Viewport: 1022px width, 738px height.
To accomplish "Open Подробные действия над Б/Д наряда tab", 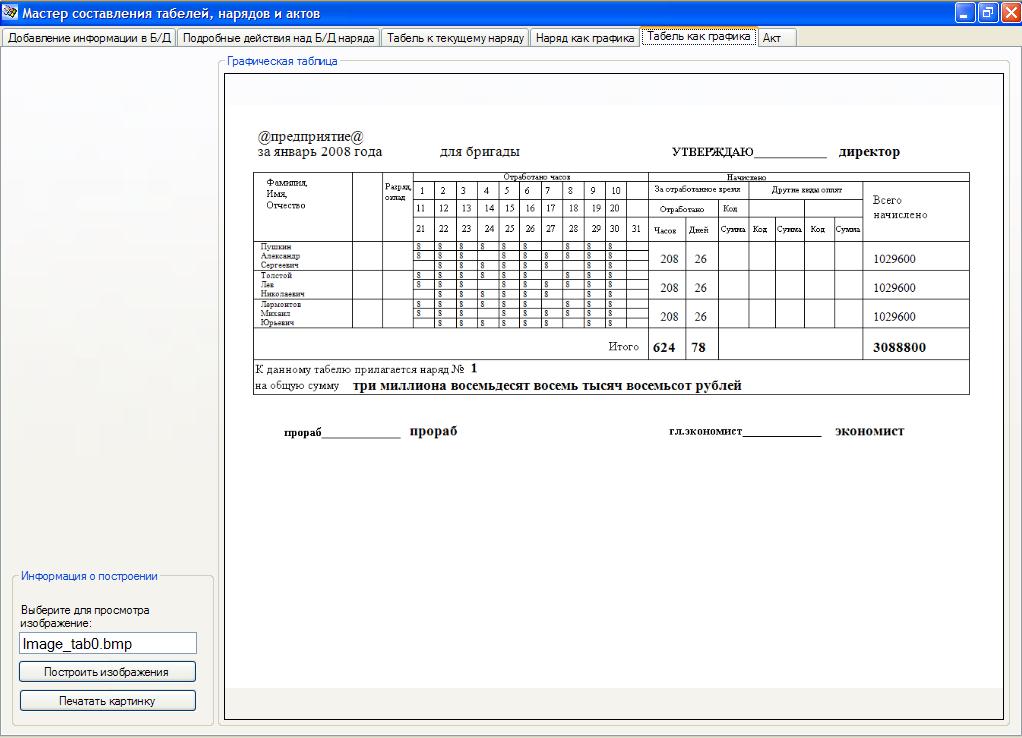I will click(x=279, y=38).
